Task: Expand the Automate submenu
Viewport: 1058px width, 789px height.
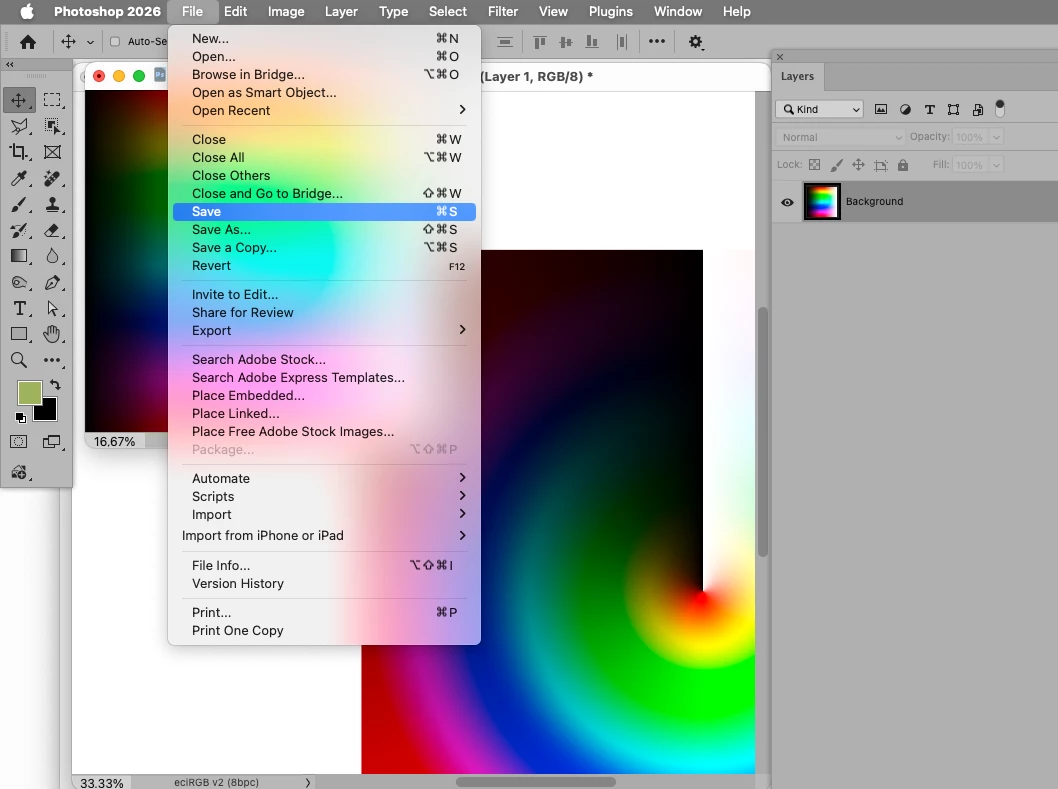Action: tap(324, 479)
